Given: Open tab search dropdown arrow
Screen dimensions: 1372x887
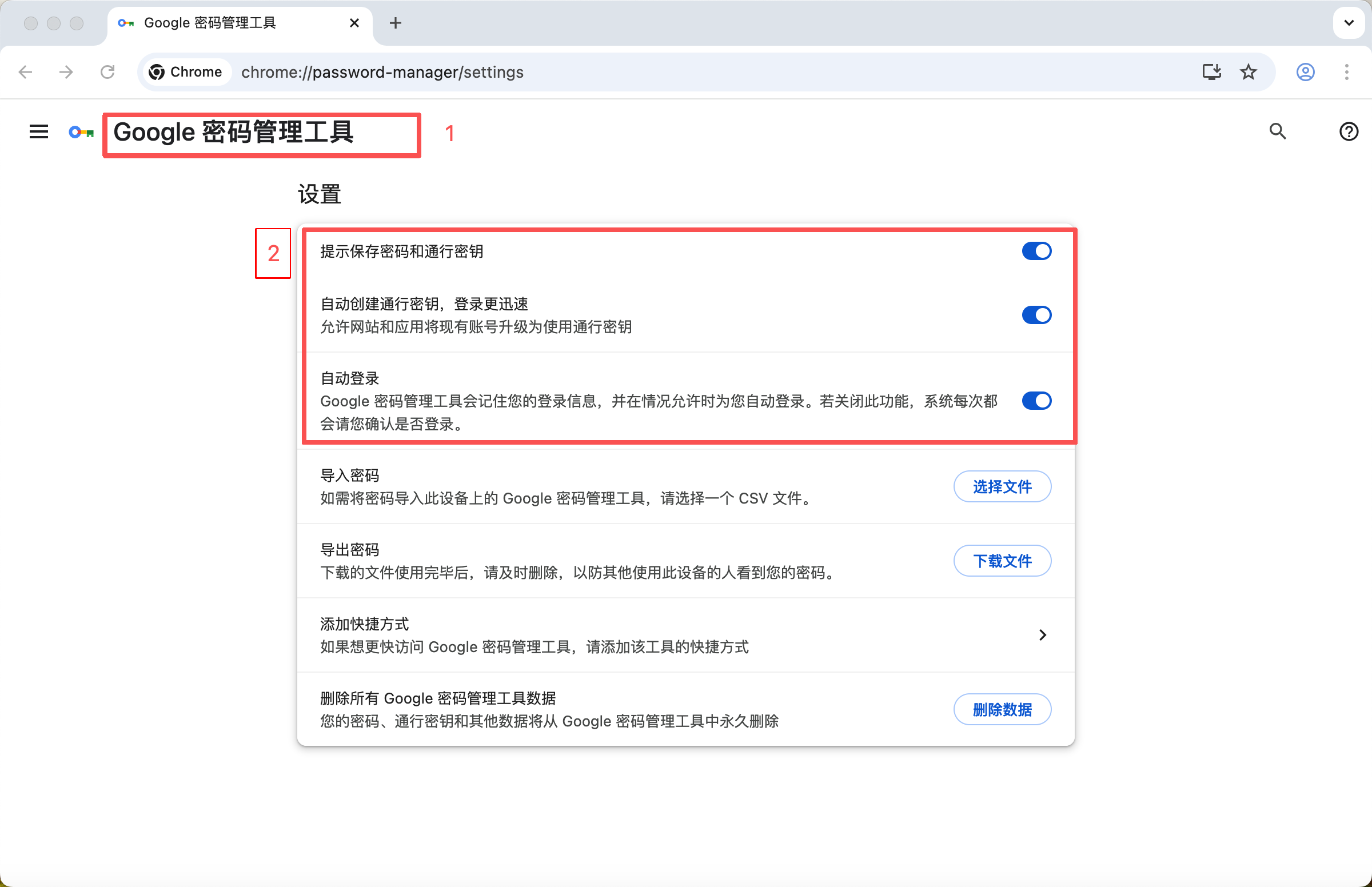Looking at the screenshot, I should pos(1349,23).
